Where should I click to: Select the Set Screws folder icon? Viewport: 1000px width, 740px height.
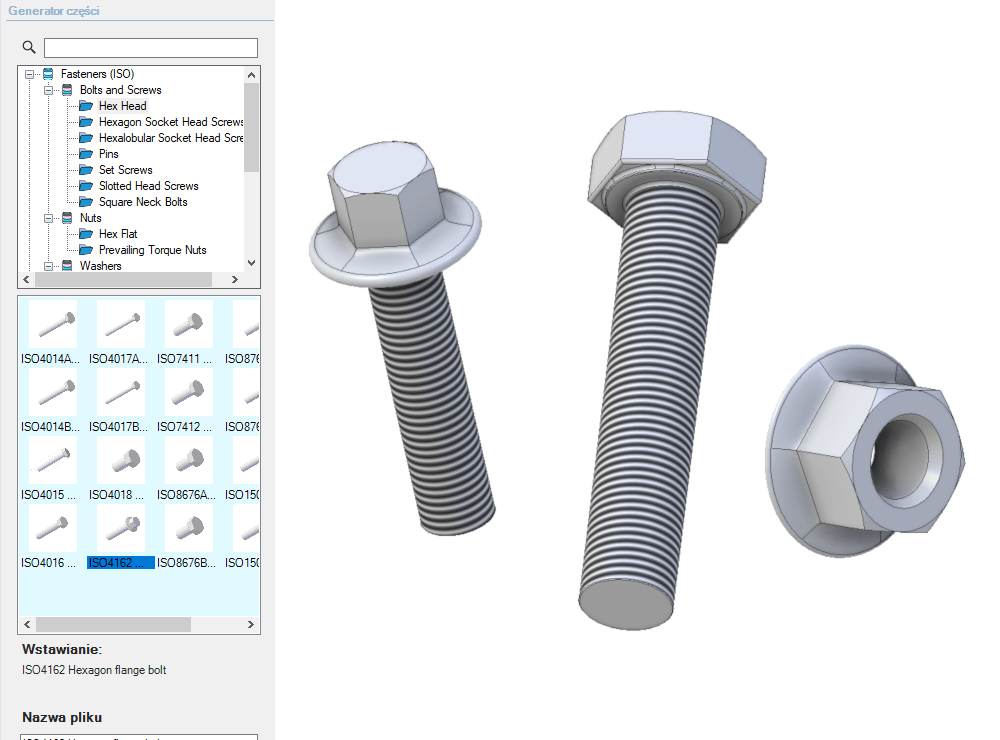tap(86, 170)
